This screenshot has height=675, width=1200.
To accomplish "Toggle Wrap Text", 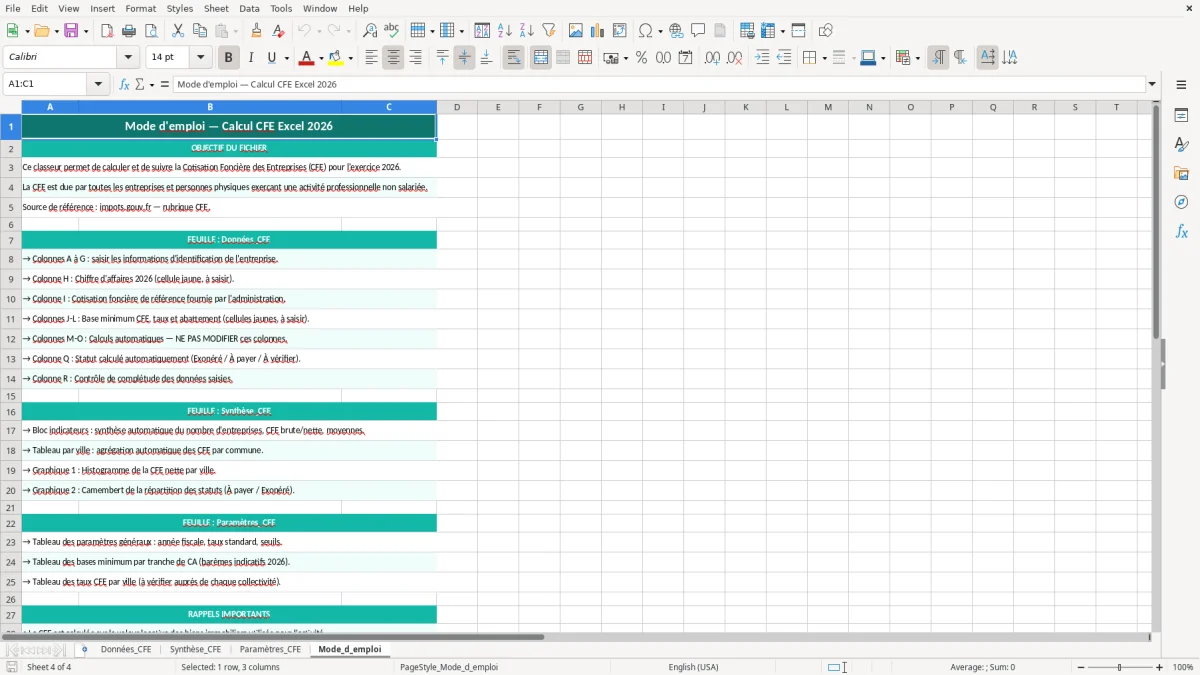I will (x=514, y=58).
